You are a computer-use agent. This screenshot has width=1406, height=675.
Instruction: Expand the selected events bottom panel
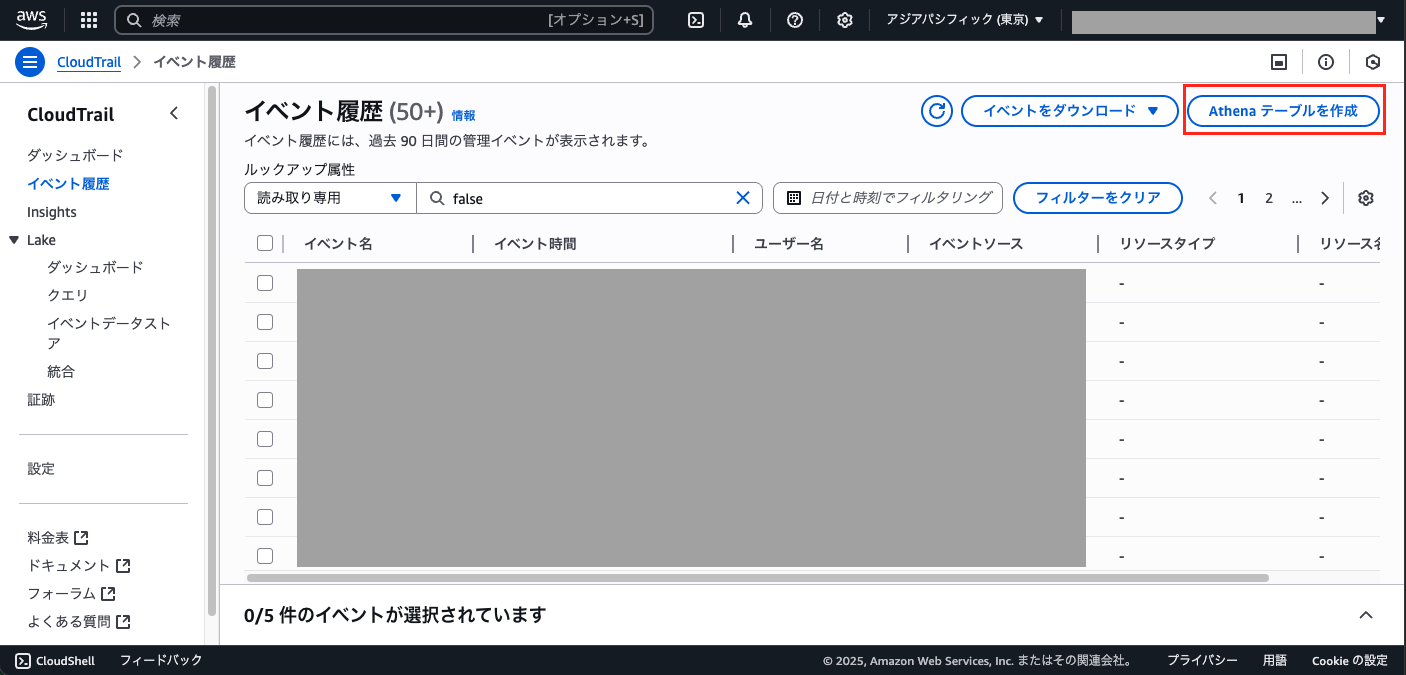(1366, 615)
